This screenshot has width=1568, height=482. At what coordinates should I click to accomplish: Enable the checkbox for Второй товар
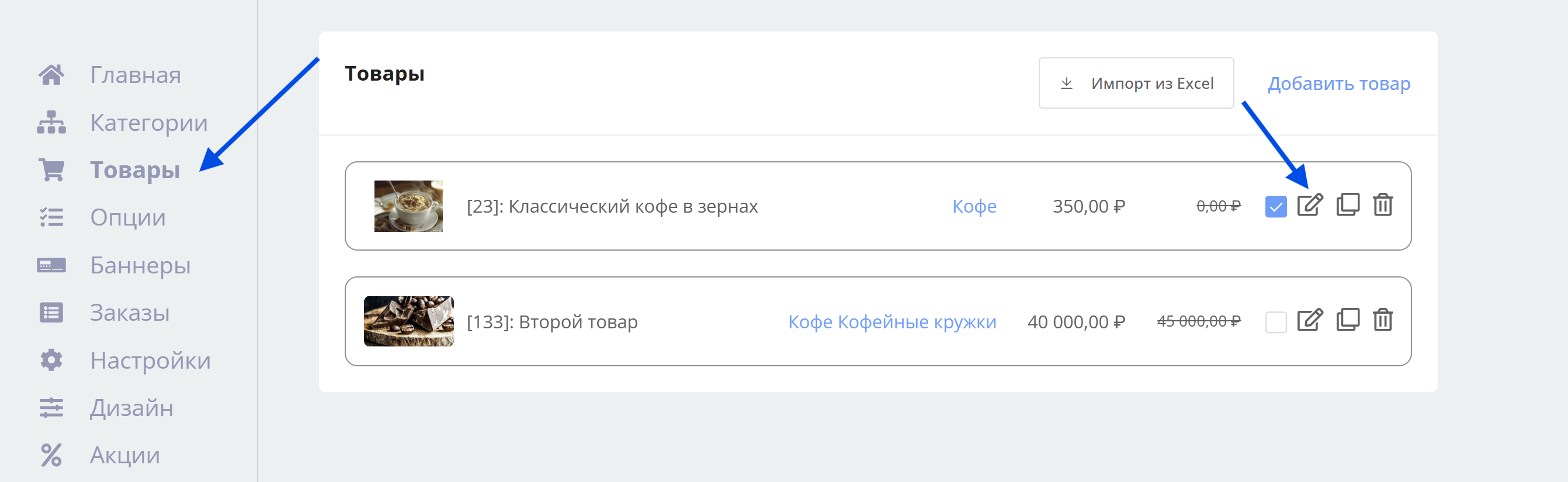pyautogui.click(x=1275, y=322)
